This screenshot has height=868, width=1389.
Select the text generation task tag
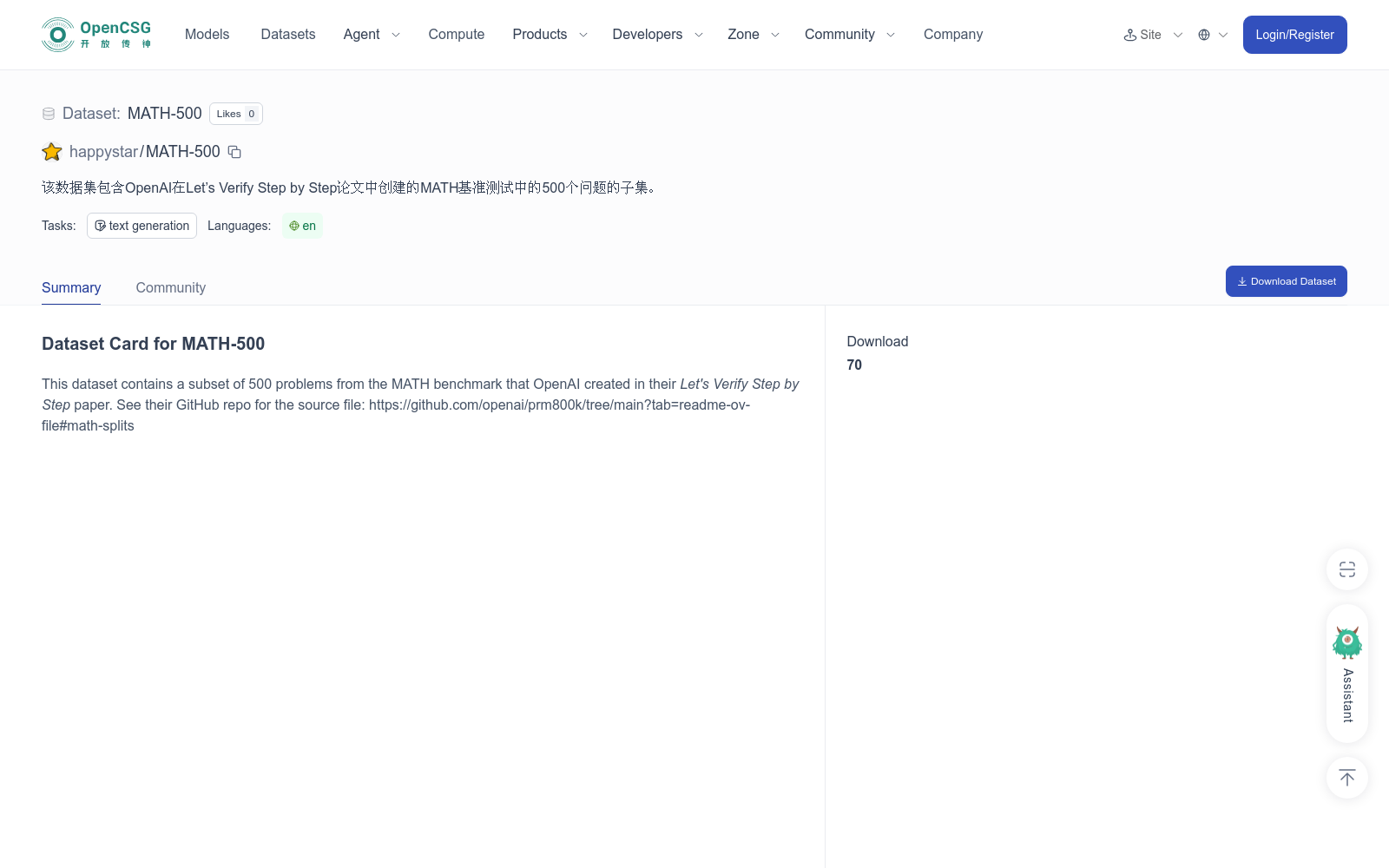tap(142, 226)
